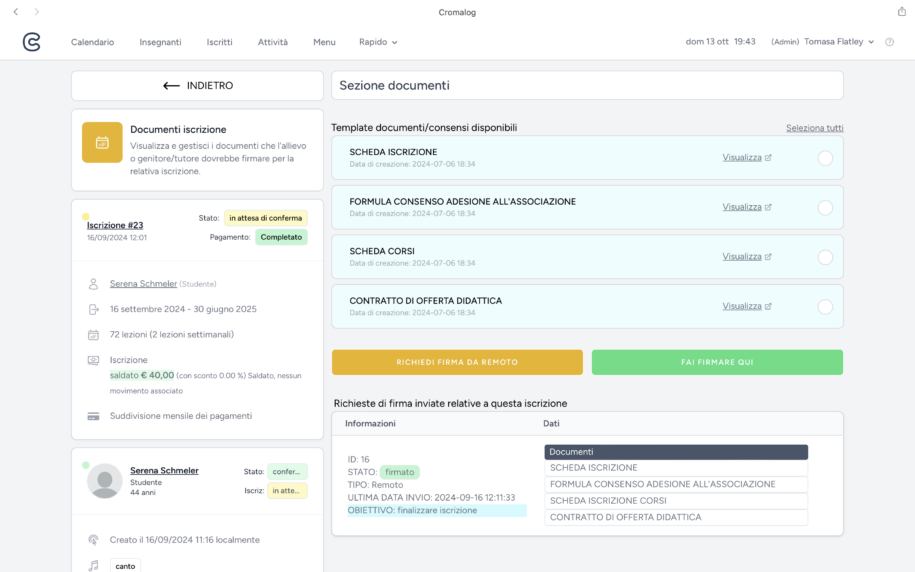Click the Cromalog logo icon
Viewport: 915px width, 572px height.
31,42
